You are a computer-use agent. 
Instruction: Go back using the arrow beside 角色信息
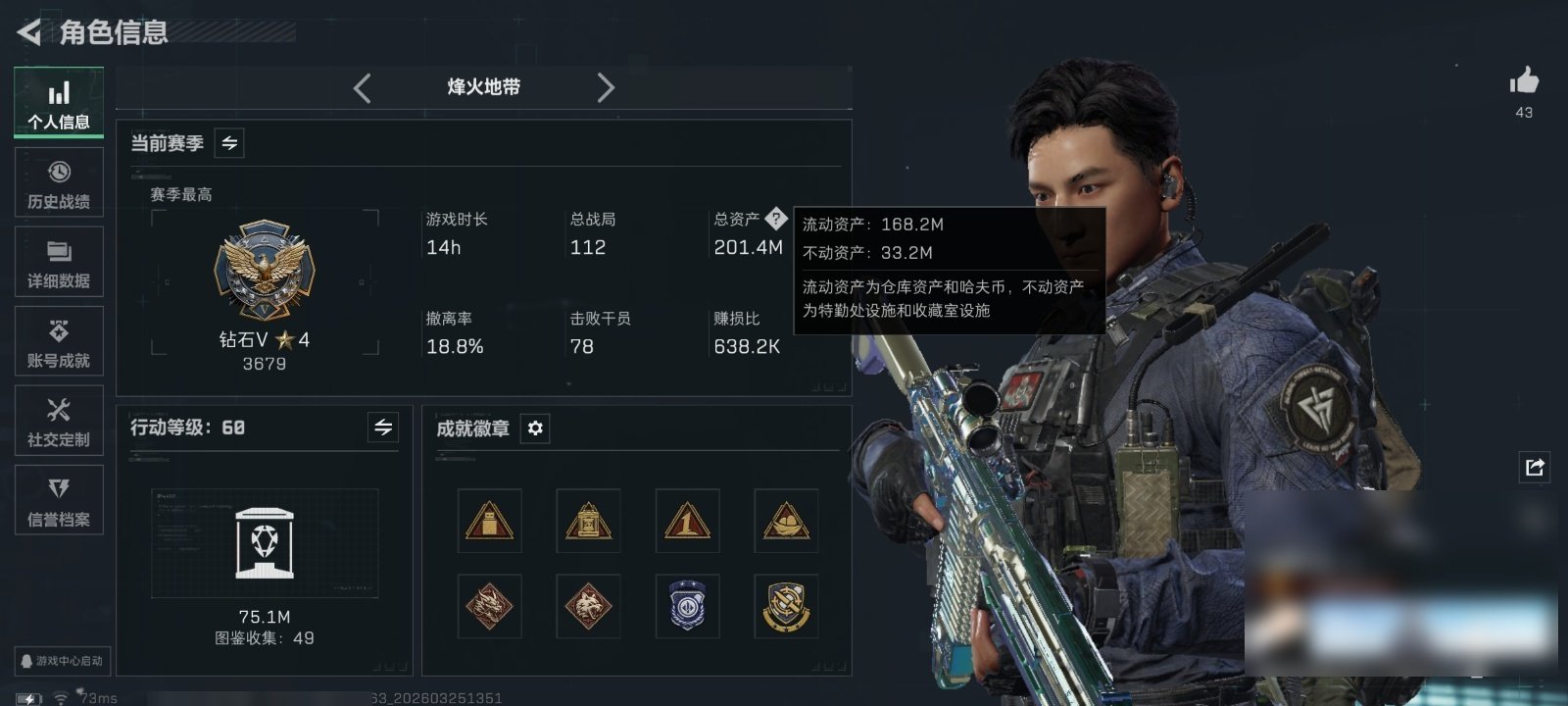pyautogui.click(x=29, y=32)
